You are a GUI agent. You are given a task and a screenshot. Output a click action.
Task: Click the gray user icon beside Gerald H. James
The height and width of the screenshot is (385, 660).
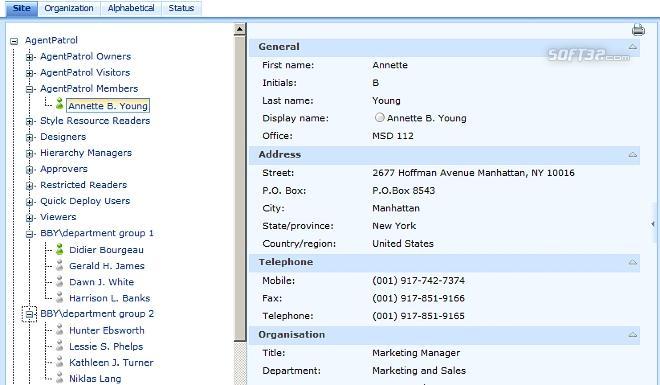(x=59, y=265)
